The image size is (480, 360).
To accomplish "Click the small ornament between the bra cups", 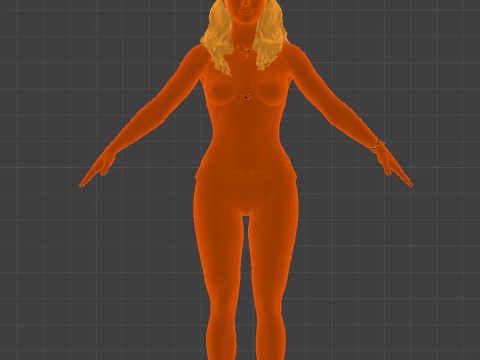I will (x=246, y=97).
